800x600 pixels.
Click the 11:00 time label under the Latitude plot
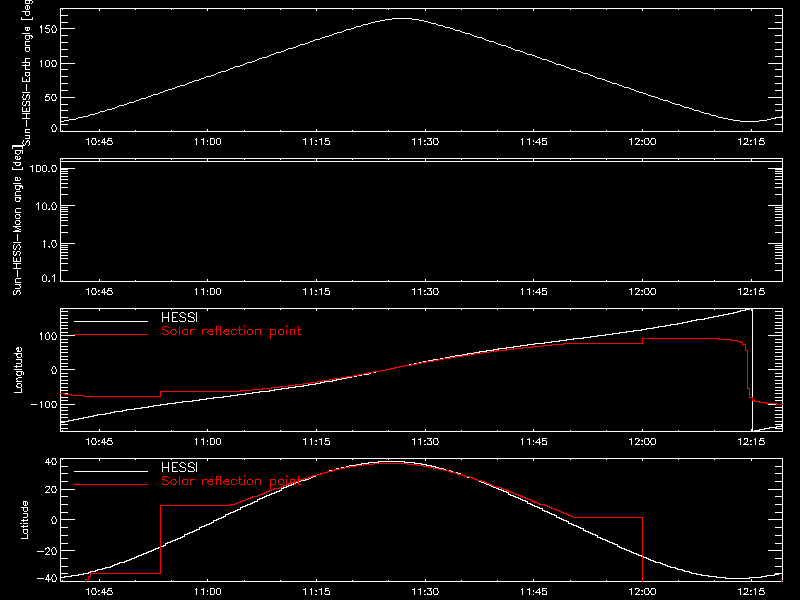click(208, 592)
